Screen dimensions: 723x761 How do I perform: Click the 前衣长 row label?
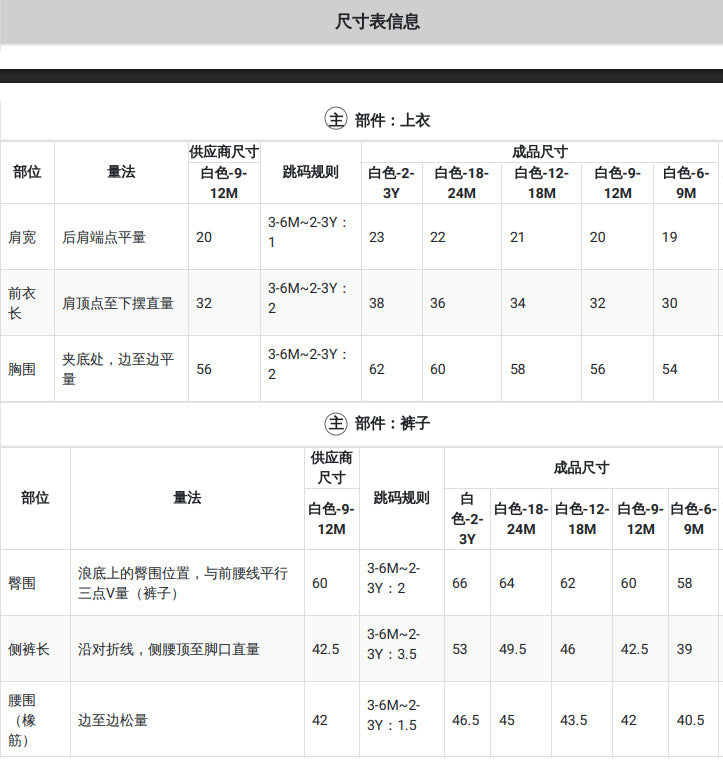coord(21,303)
